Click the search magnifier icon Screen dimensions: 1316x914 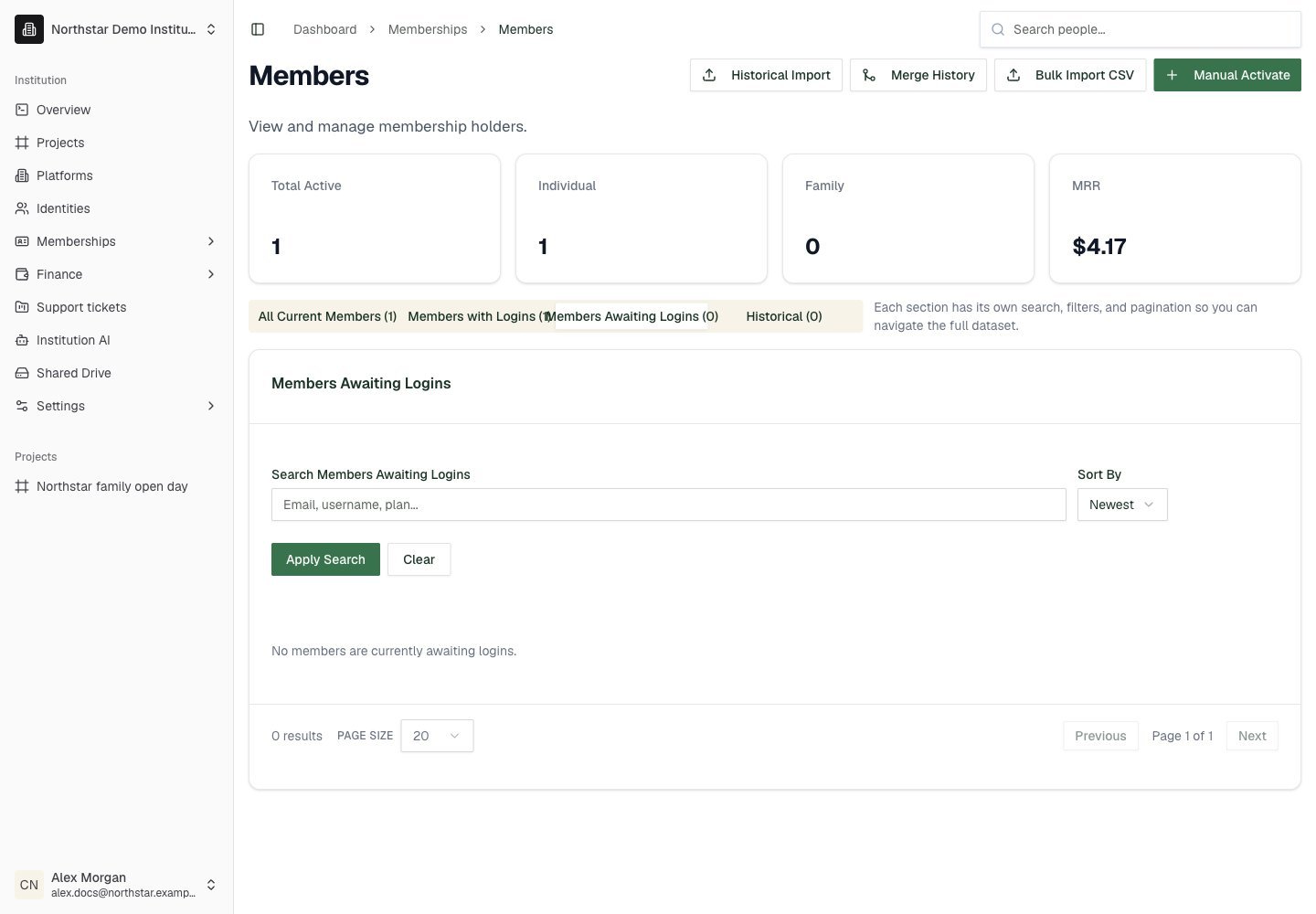[x=998, y=29]
